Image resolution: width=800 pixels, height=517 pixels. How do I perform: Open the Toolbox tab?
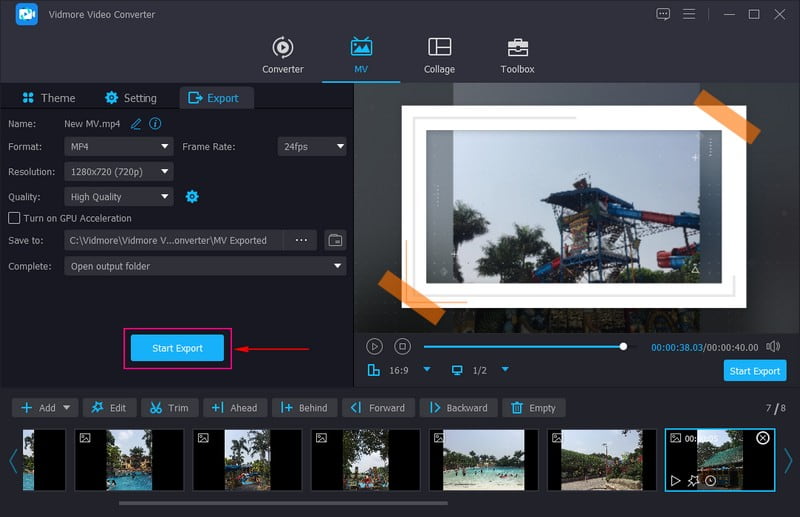coord(517,56)
